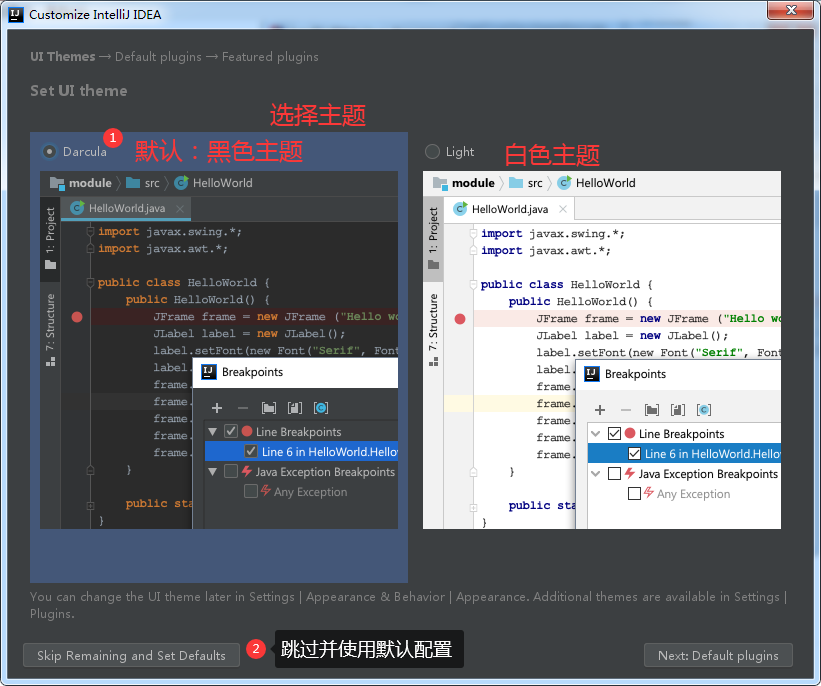Viewport: 821px width, 686px height.
Task: Go to Next: Default plugins
Action: click(718, 655)
